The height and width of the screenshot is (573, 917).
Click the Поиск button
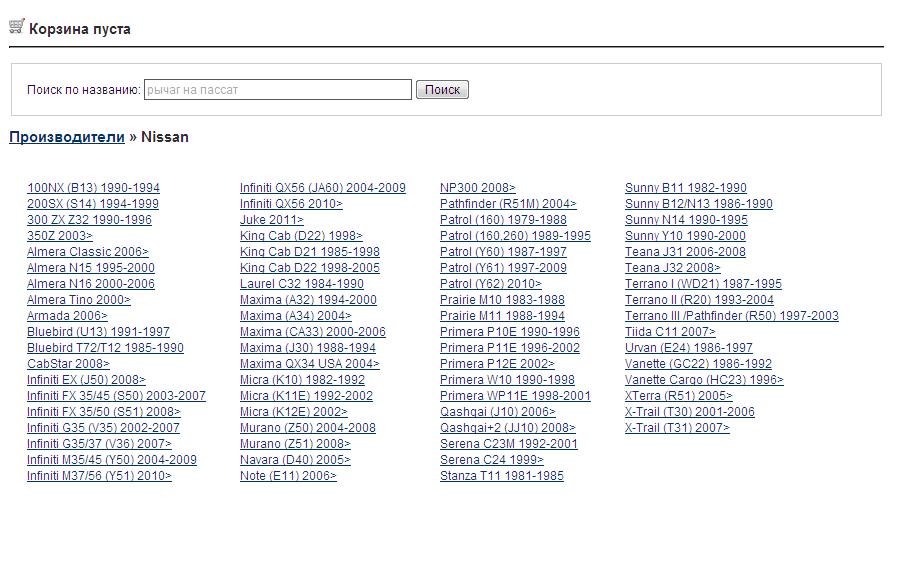click(442, 89)
